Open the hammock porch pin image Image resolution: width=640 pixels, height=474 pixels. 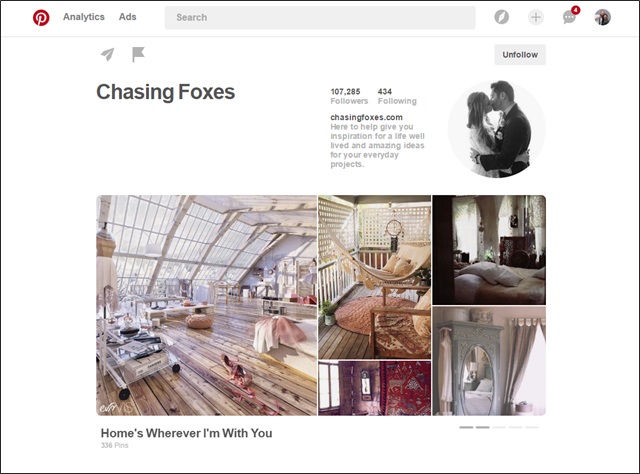click(374, 277)
